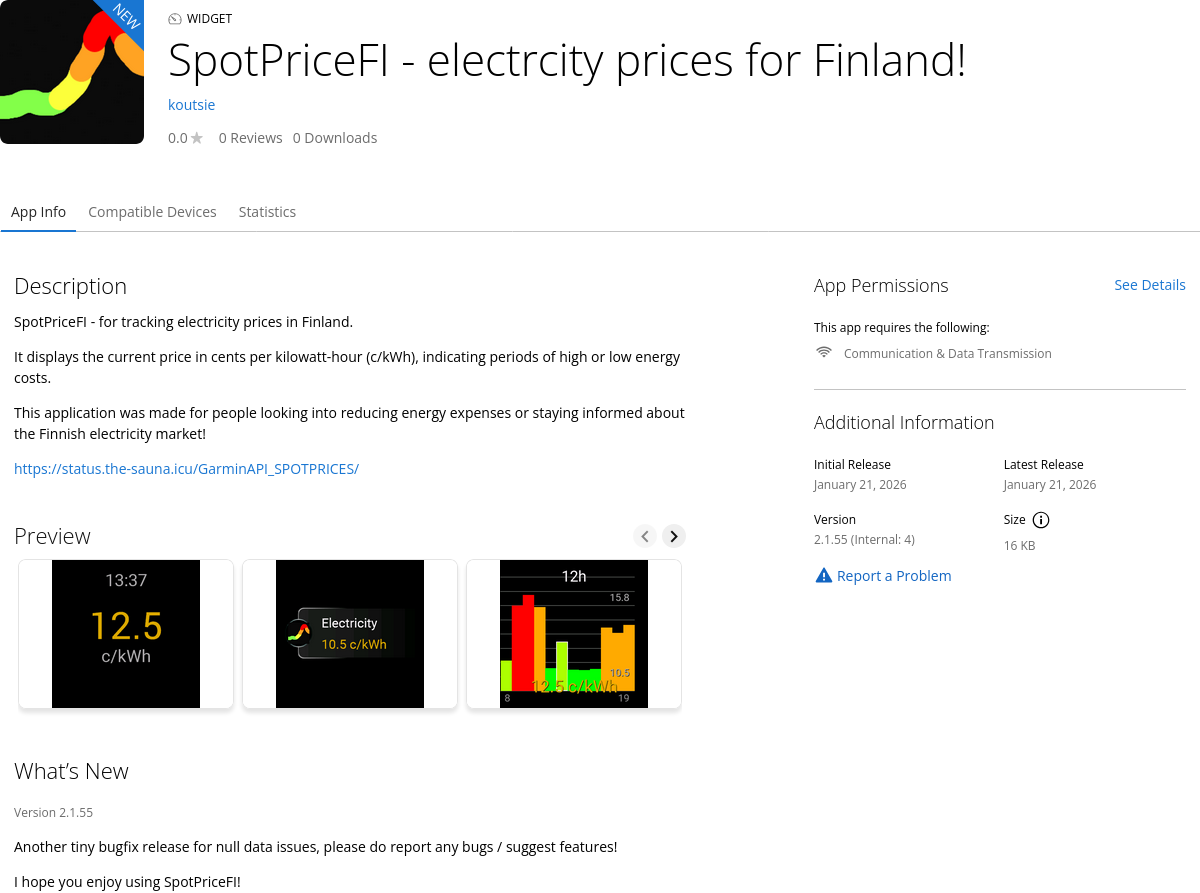Image resolution: width=1200 pixels, height=893 pixels.
Task: Click the Report a Problem link
Action: (894, 576)
